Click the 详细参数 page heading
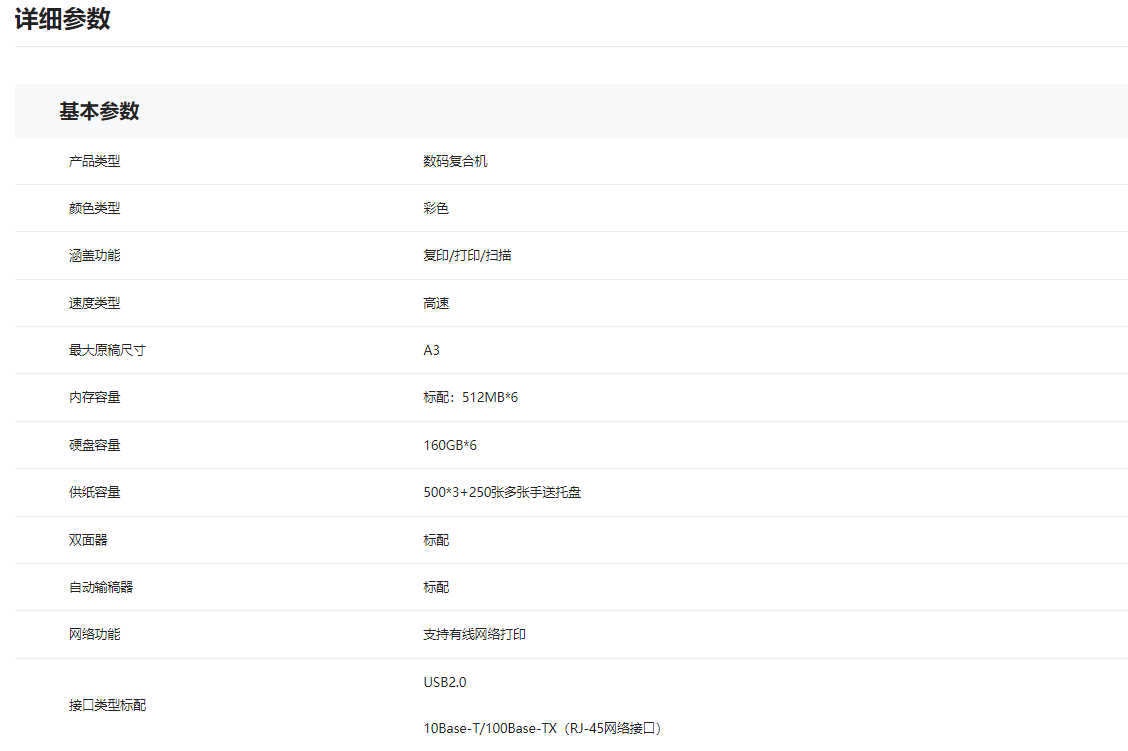 (62, 19)
